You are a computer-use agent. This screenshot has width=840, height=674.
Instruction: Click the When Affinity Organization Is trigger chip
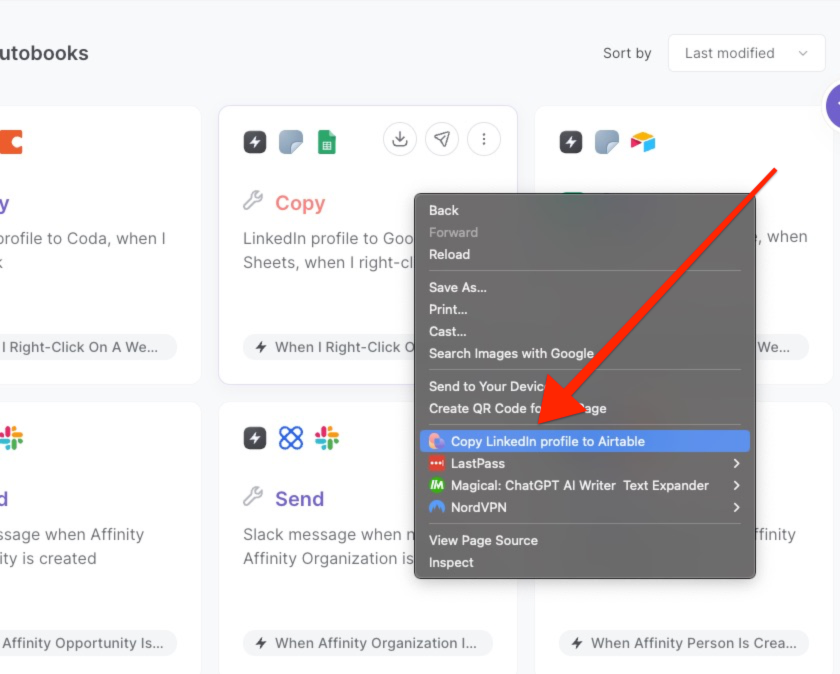coord(368,643)
